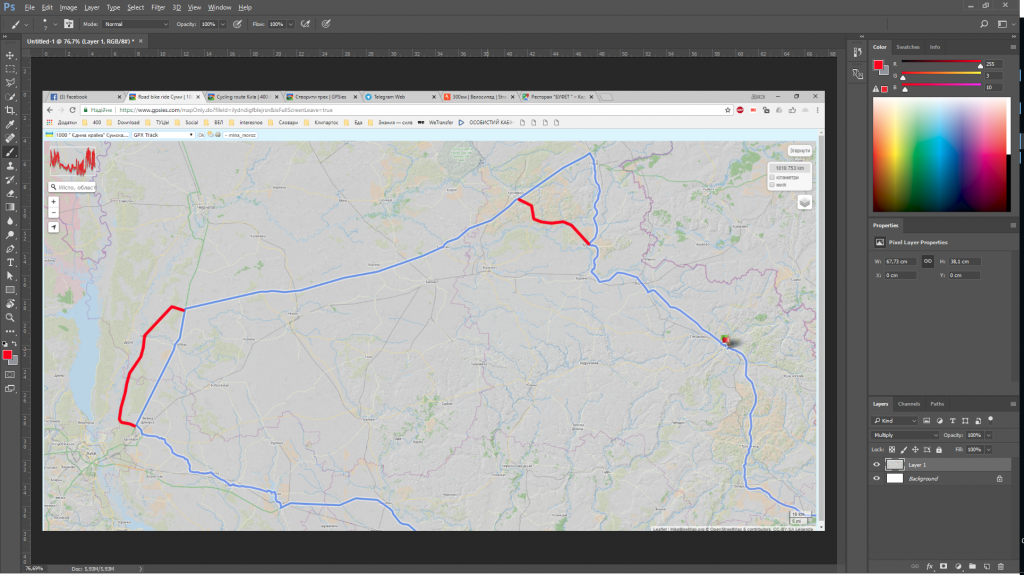1024x575 pixels.
Task: Click the red foreground color swatch in toolbar
Action: pos(7,355)
